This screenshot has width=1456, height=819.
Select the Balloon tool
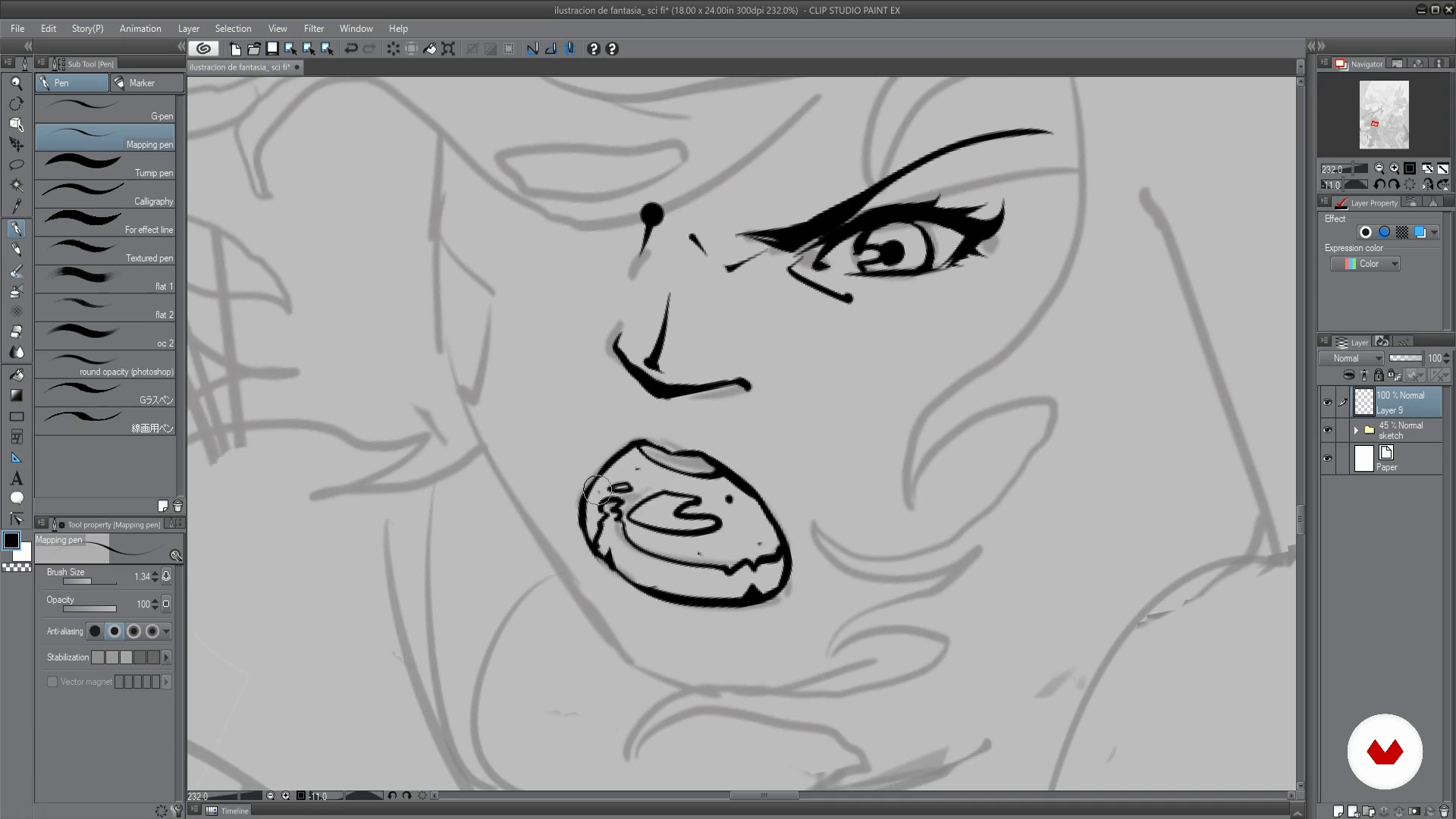coord(16,498)
